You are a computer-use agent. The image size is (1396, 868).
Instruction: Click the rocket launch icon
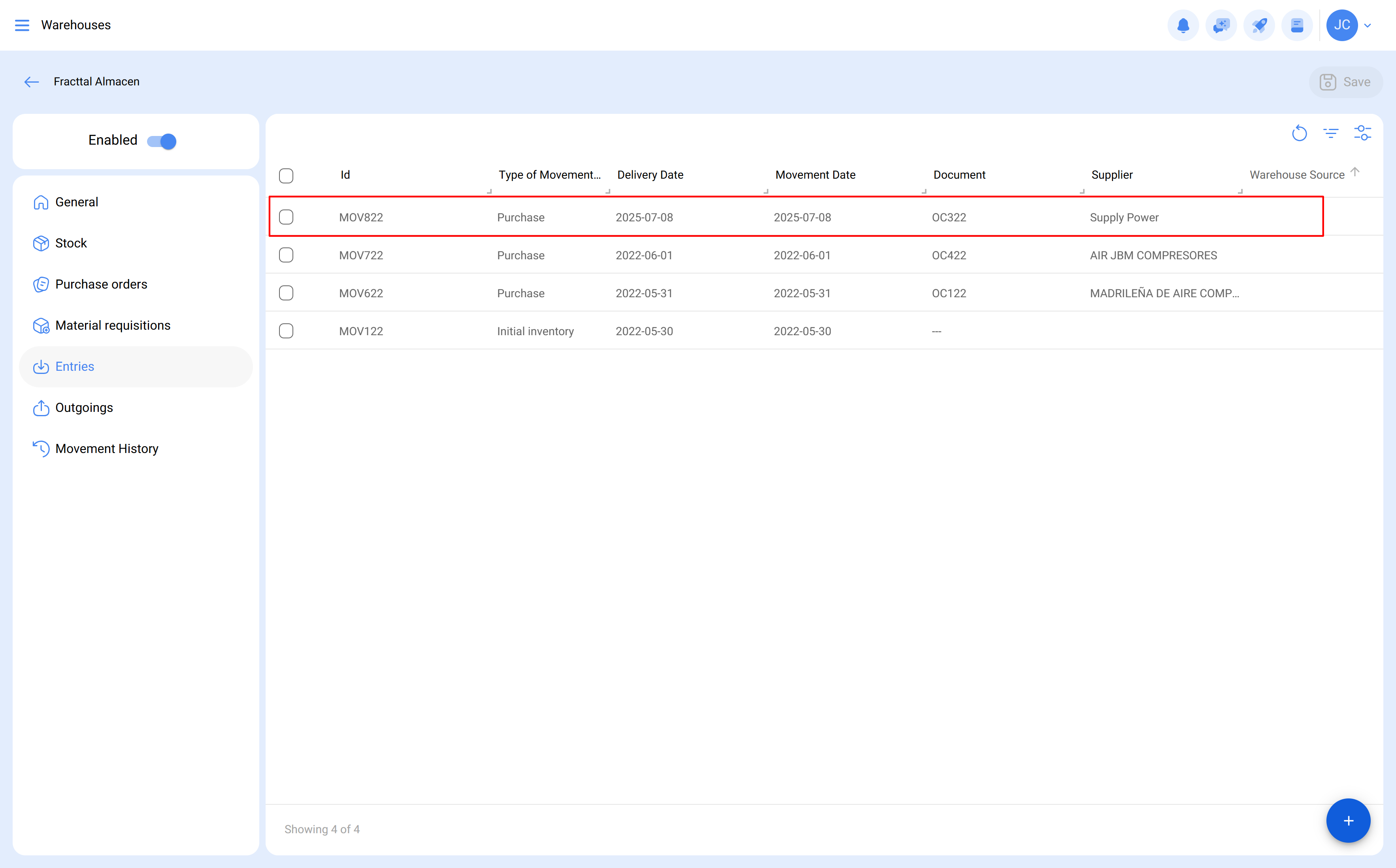point(1259,25)
